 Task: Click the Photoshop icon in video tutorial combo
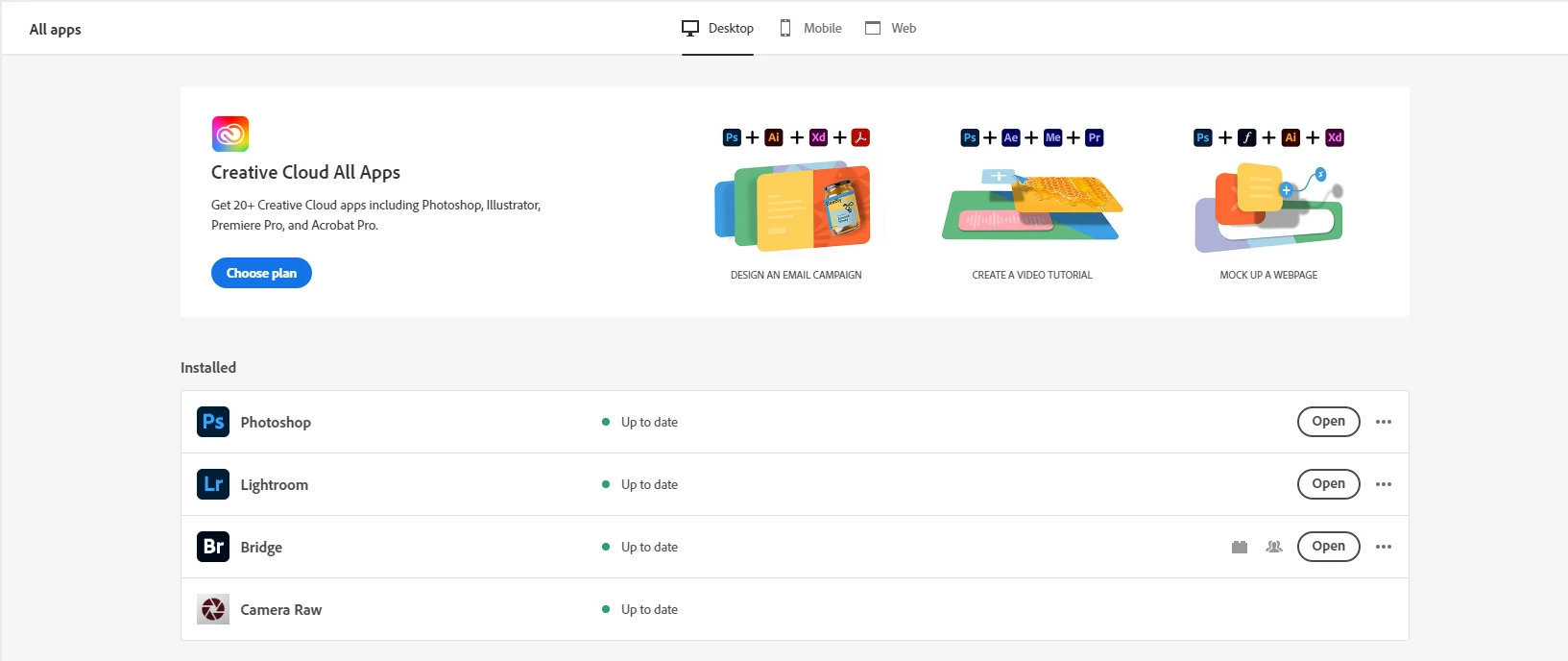pyautogui.click(x=970, y=137)
